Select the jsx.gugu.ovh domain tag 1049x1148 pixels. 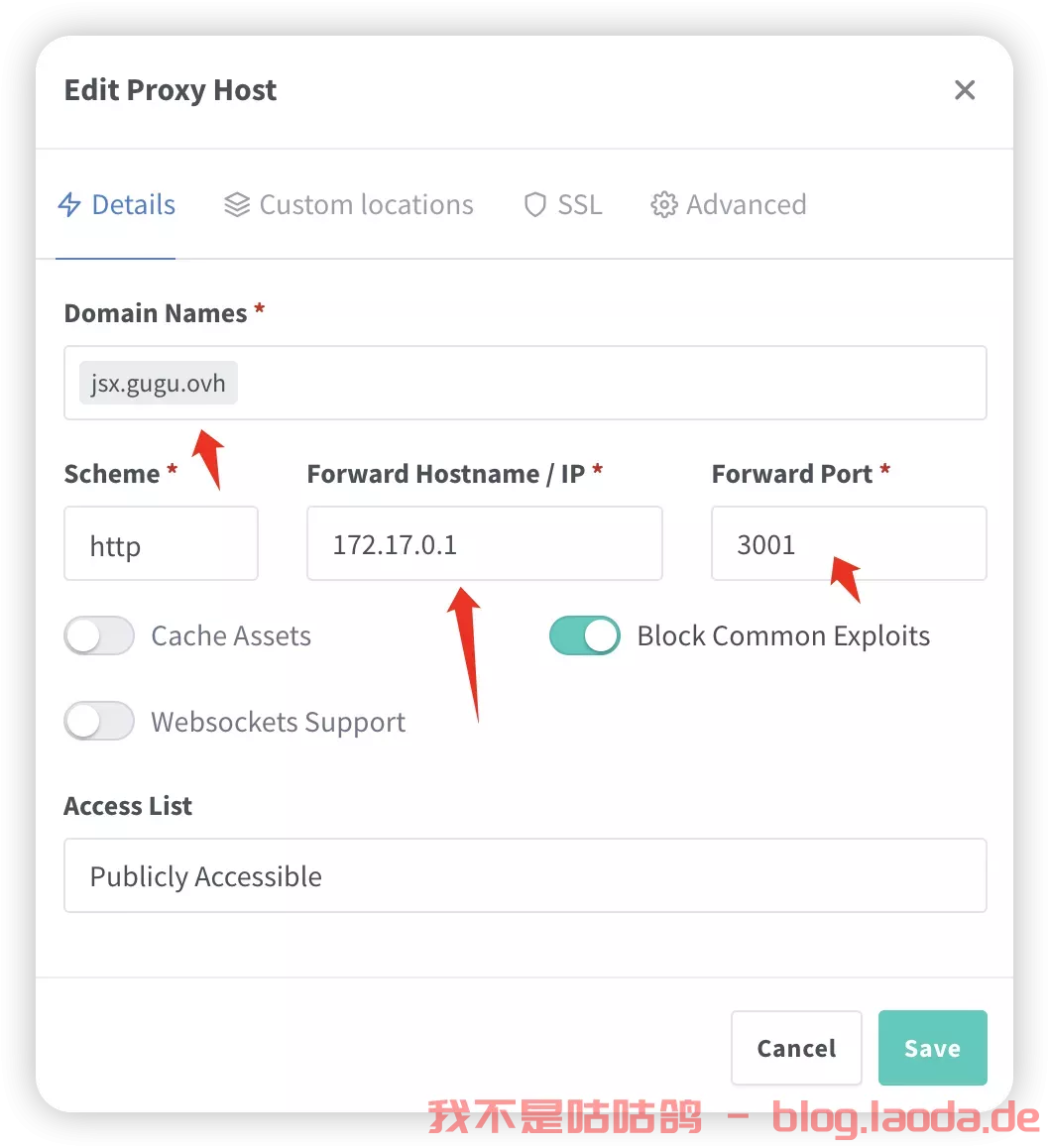pyautogui.click(x=158, y=383)
